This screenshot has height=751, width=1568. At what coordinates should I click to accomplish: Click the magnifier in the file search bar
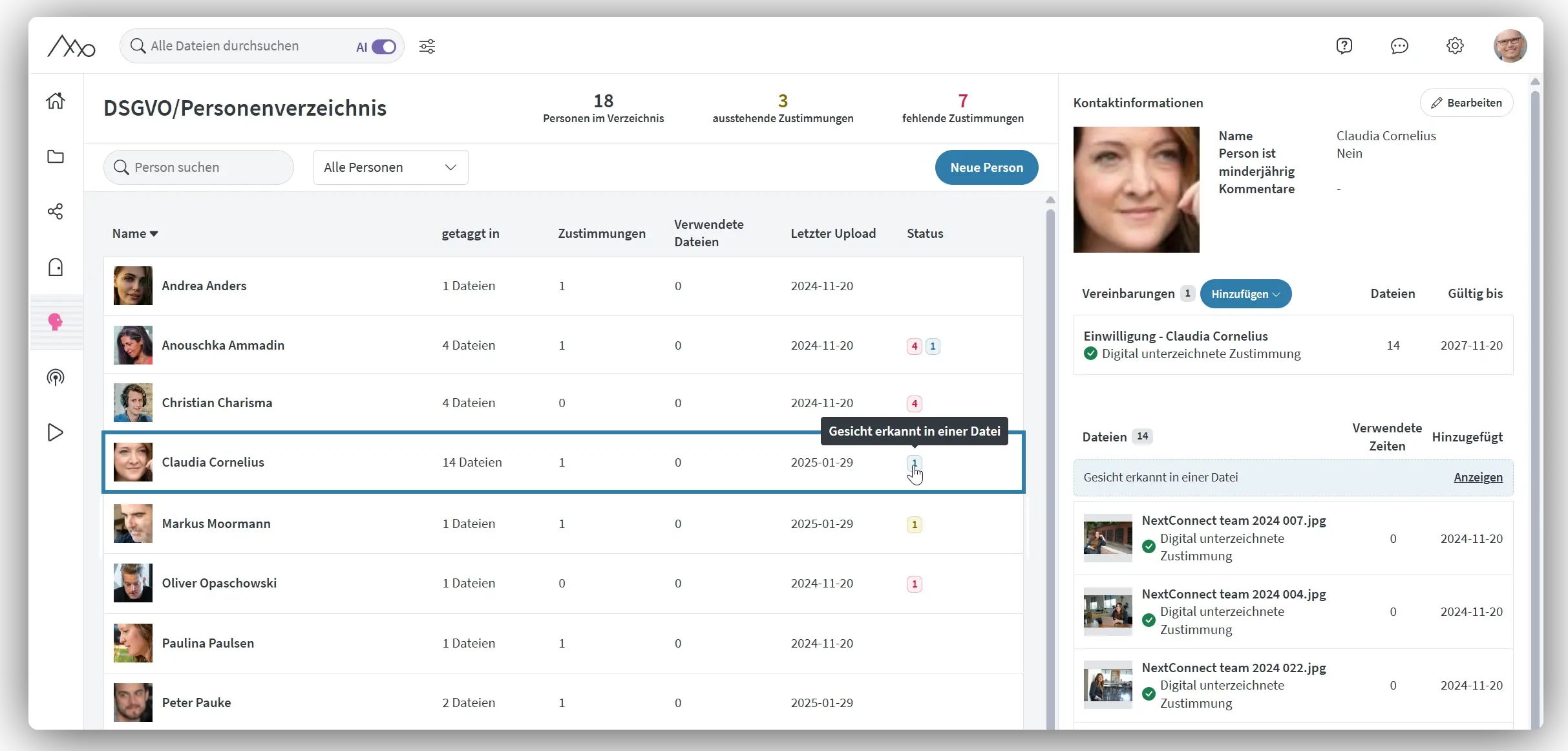point(138,46)
